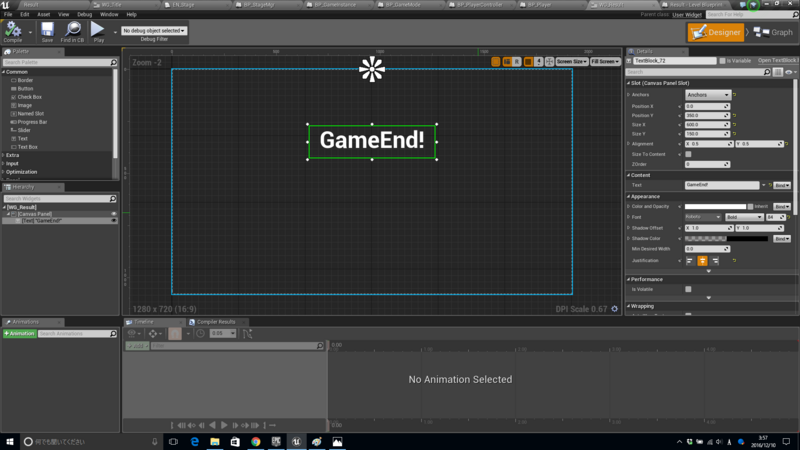Select Slider widget in Palette

pos(24,130)
